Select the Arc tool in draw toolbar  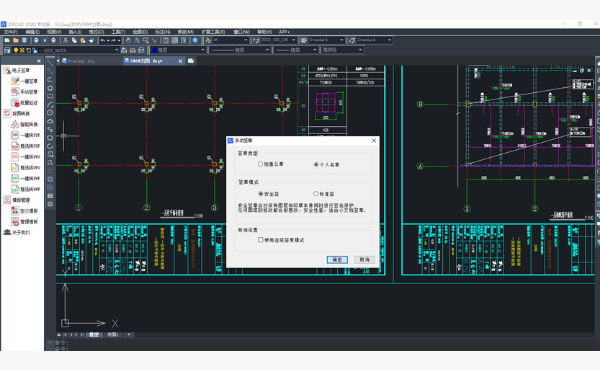pos(50,104)
